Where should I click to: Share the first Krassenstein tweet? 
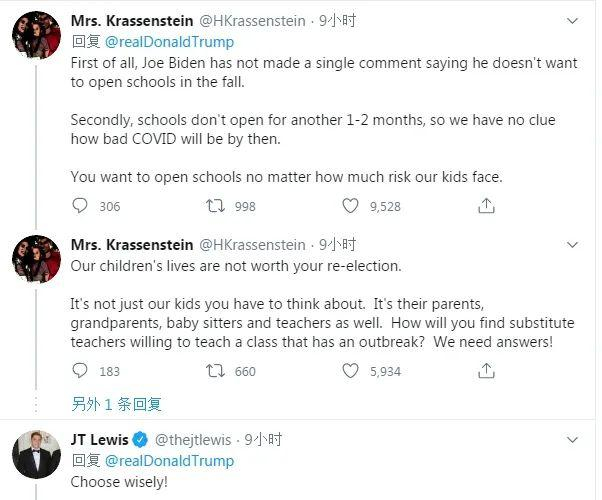(x=486, y=206)
